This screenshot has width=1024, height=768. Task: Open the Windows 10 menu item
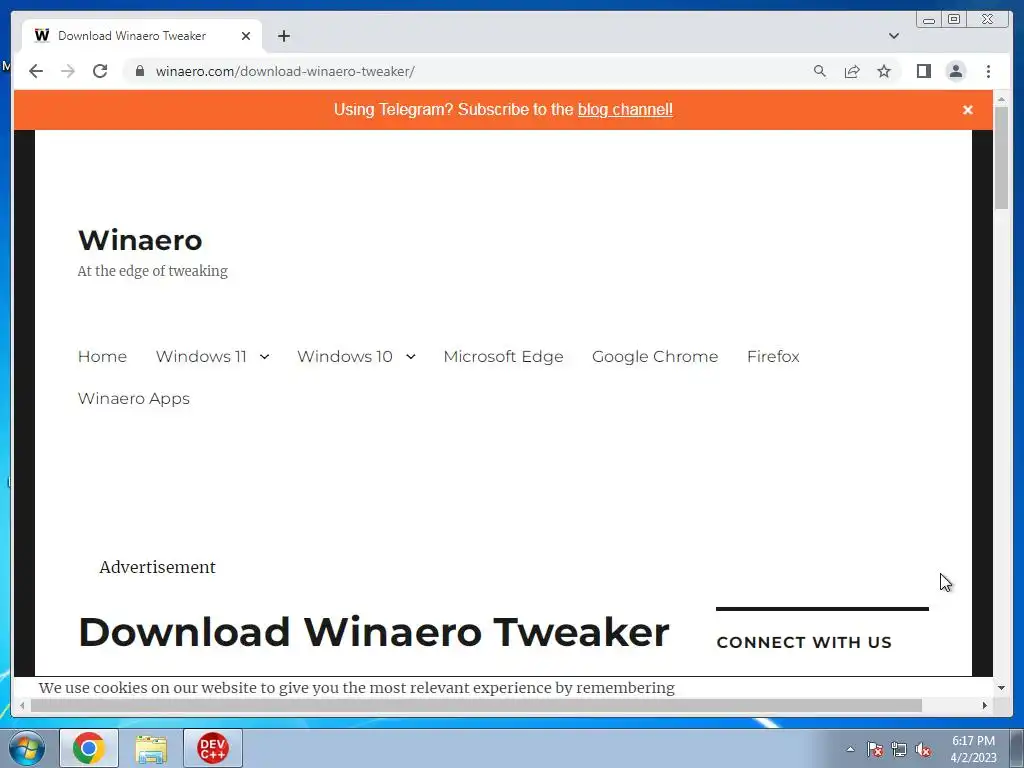345,357
